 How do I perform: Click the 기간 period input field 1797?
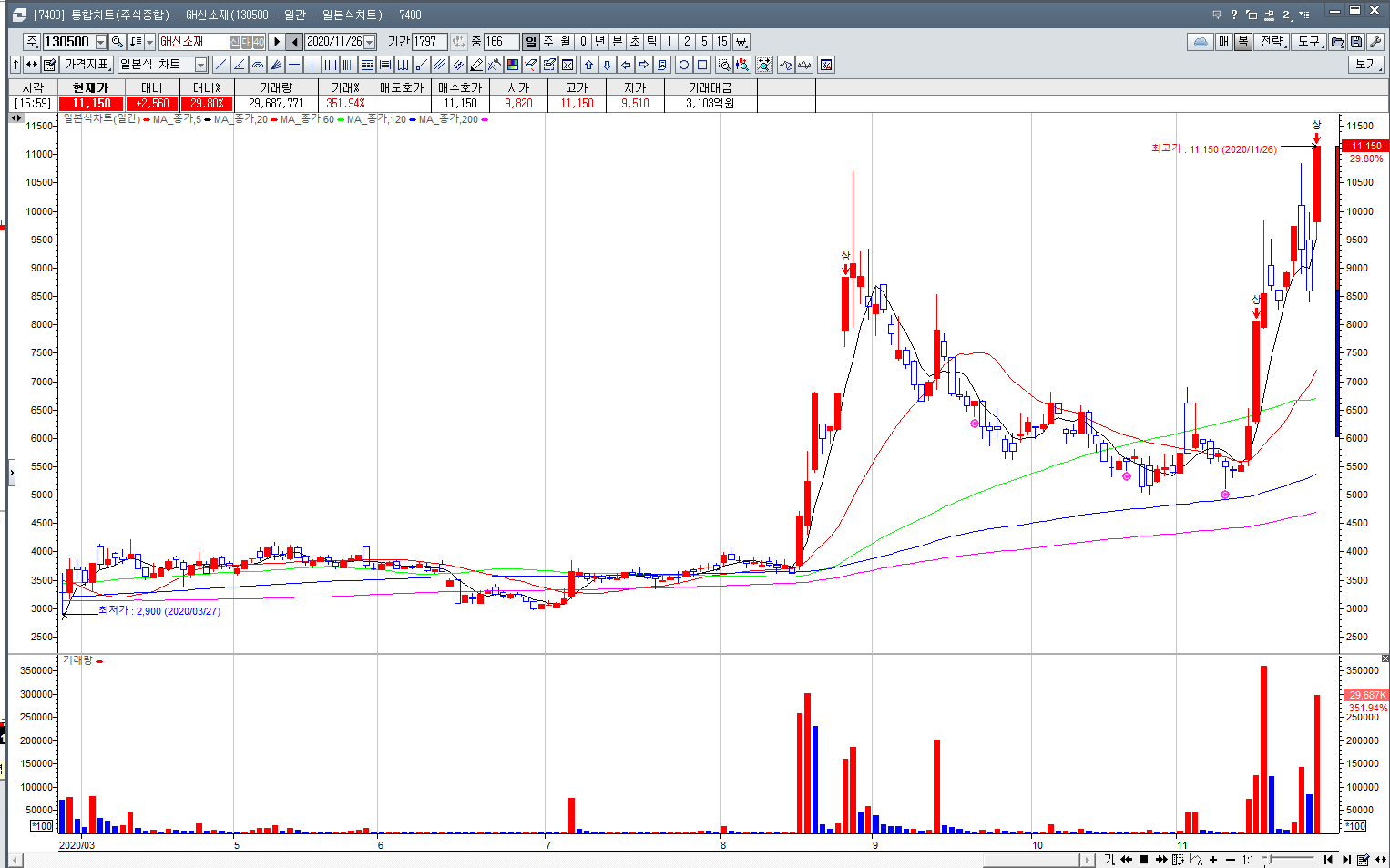[429, 42]
